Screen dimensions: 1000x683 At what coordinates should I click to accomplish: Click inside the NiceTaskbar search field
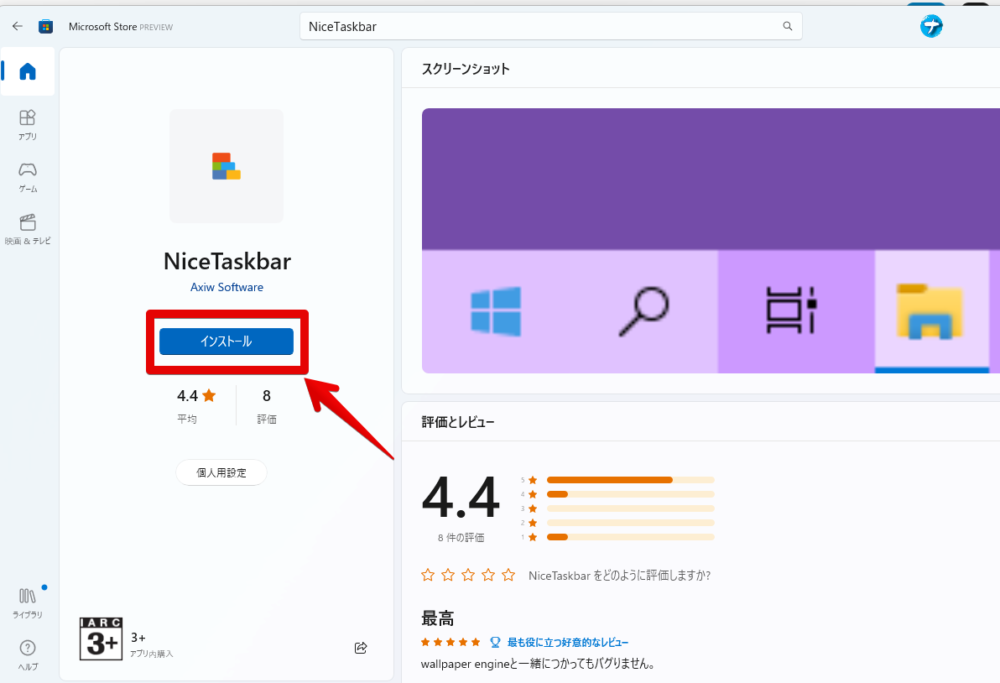(x=551, y=26)
